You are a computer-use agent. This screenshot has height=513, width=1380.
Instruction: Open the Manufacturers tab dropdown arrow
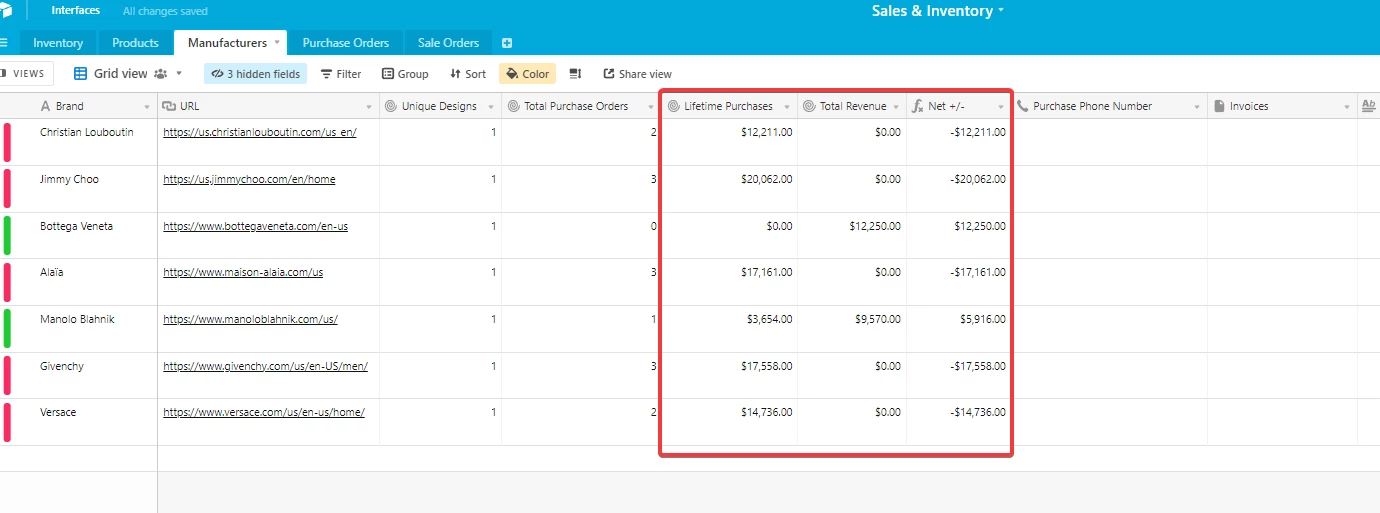coord(277,43)
